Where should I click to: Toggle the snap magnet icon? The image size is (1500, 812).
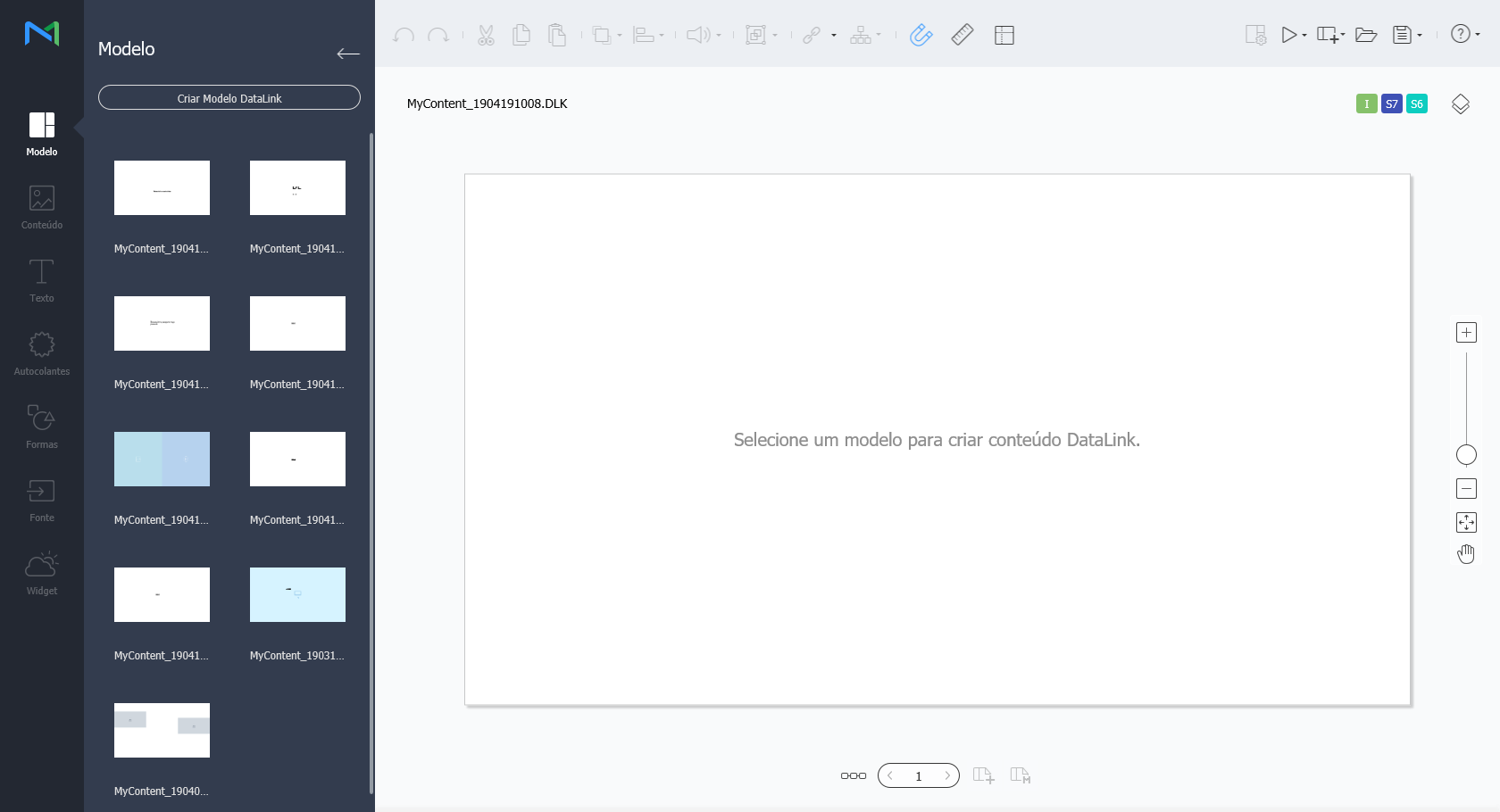921,35
